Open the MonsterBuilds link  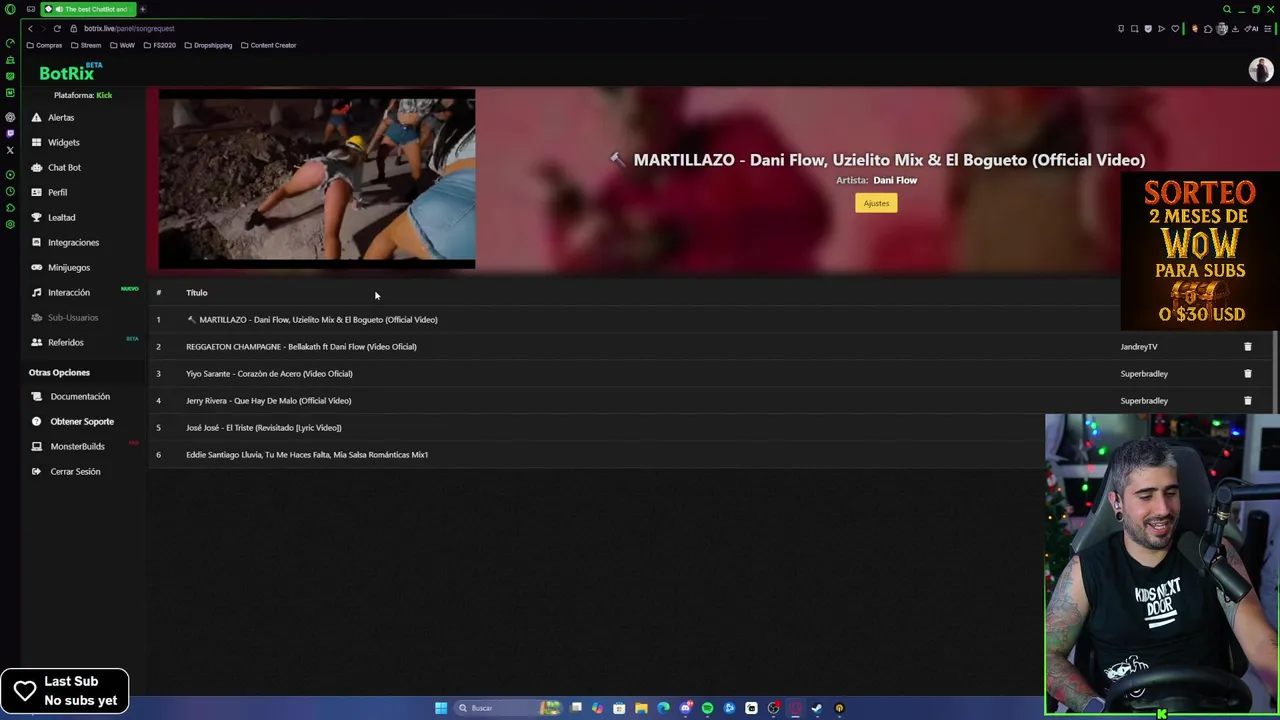(77, 446)
